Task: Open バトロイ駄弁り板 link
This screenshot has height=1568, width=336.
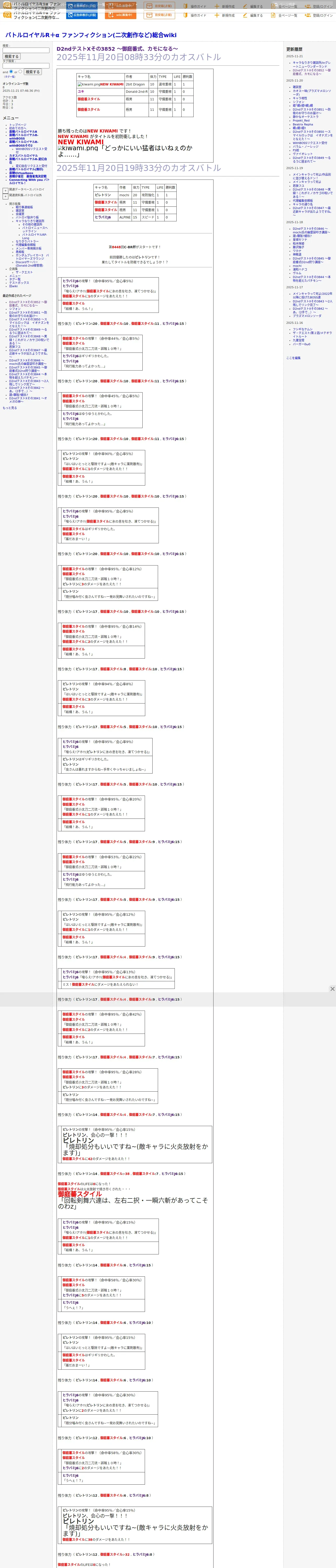Action: tap(27, 217)
